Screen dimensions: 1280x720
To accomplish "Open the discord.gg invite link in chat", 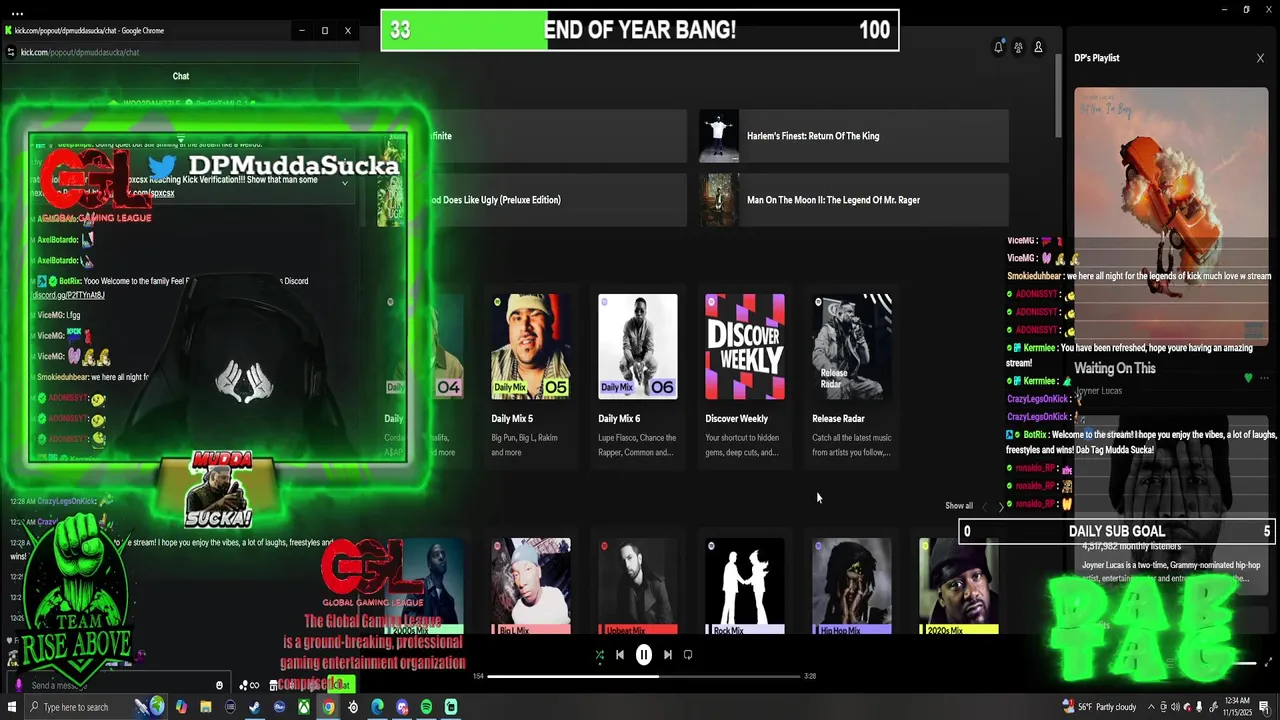I will click(x=68, y=295).
